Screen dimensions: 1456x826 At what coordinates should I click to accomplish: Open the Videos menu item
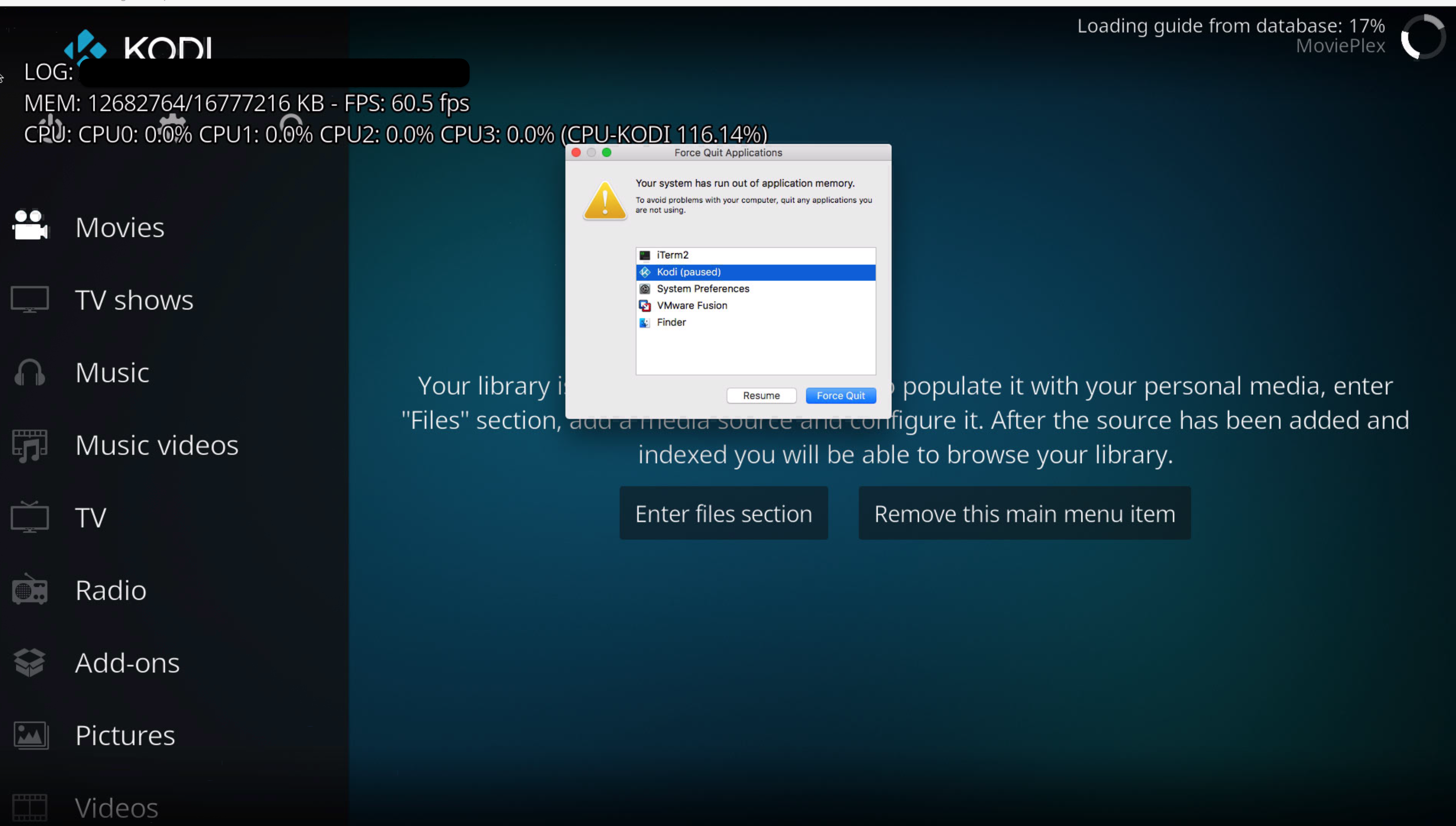click(x=116, y=808)
